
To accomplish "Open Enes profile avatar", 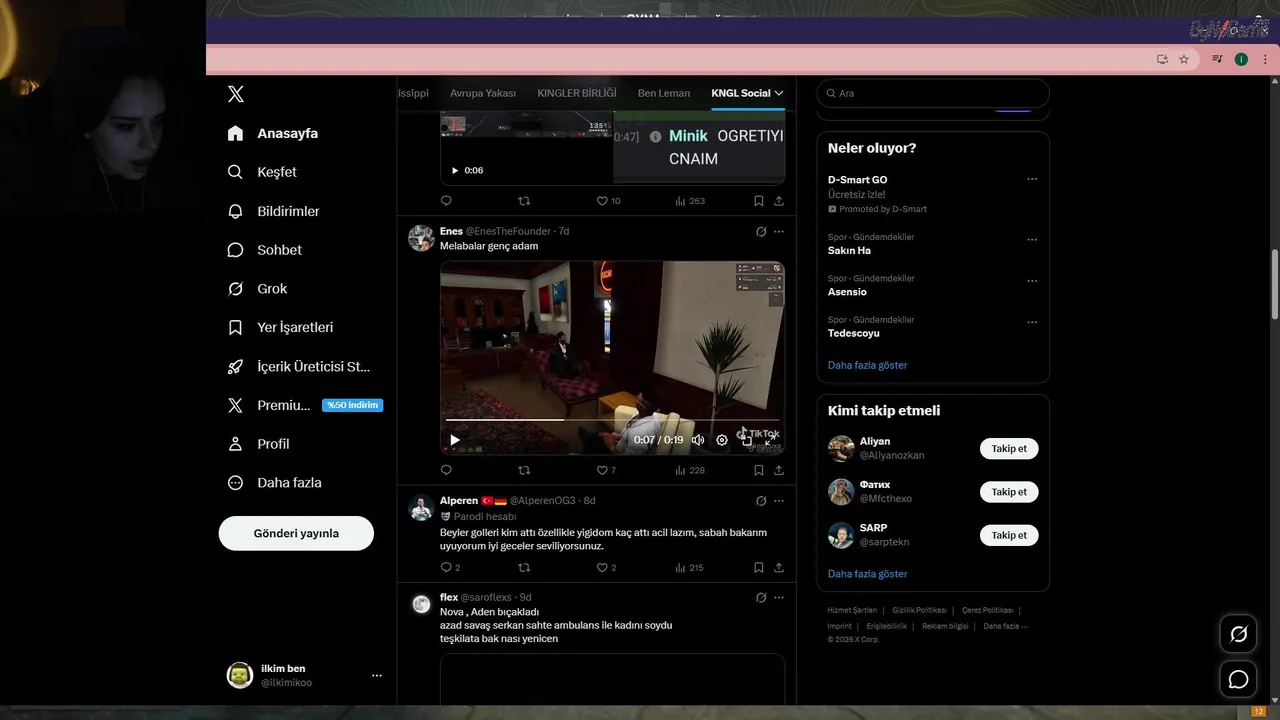I will pyautogui.click(x=421, y=238).
